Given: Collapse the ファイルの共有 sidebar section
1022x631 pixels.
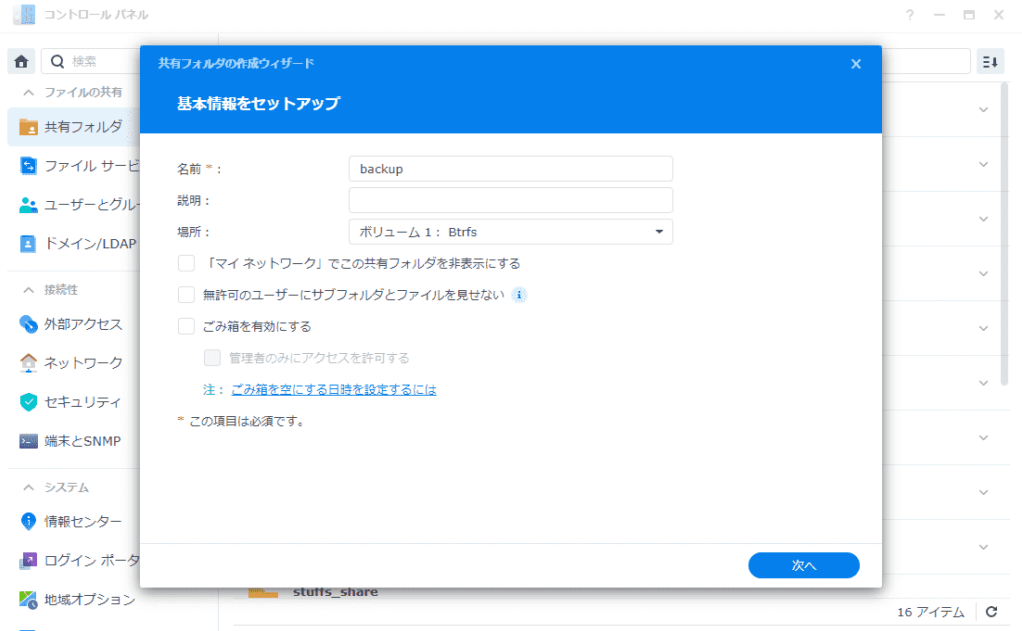Looking at the screenshot, I should coord(28,92).
